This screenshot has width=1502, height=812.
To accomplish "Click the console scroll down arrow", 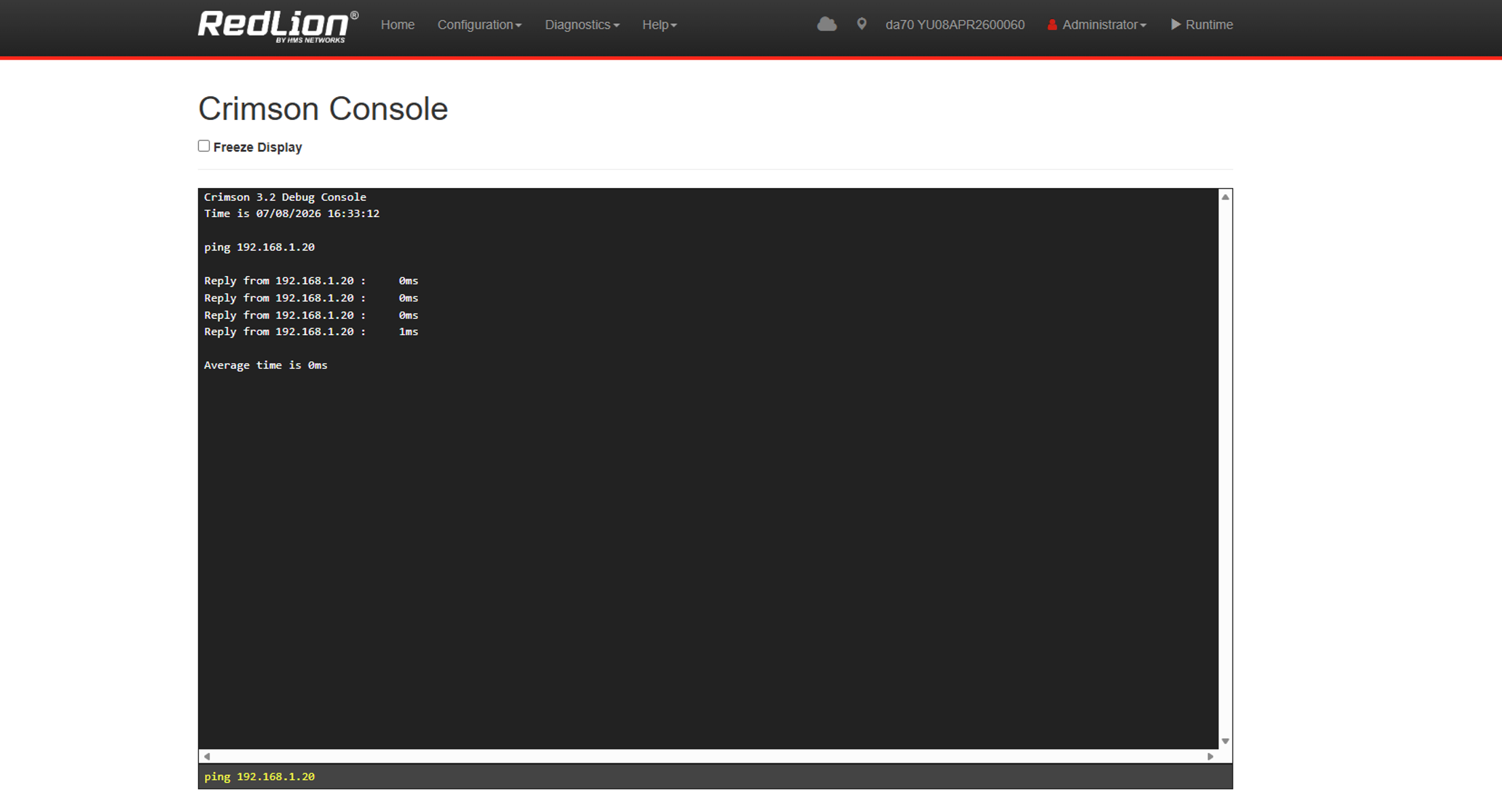I will pyautogui.click(x=1225, y=741).
